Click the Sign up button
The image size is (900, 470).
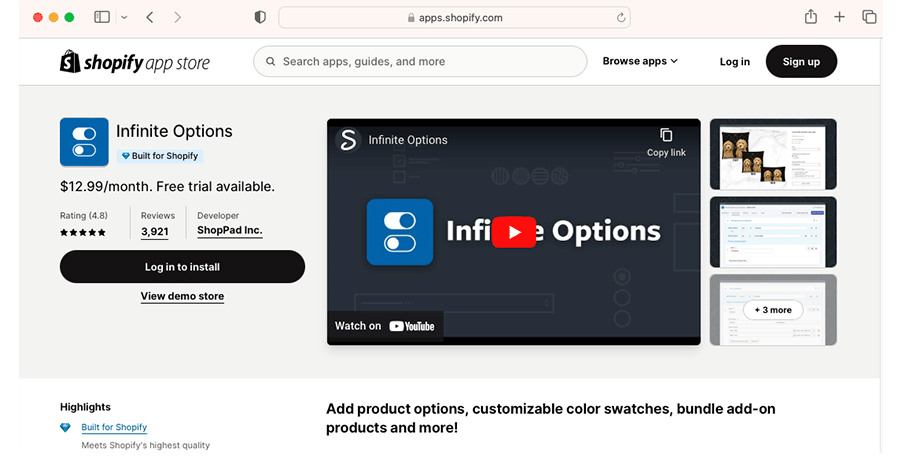click(x=801, y=61)
